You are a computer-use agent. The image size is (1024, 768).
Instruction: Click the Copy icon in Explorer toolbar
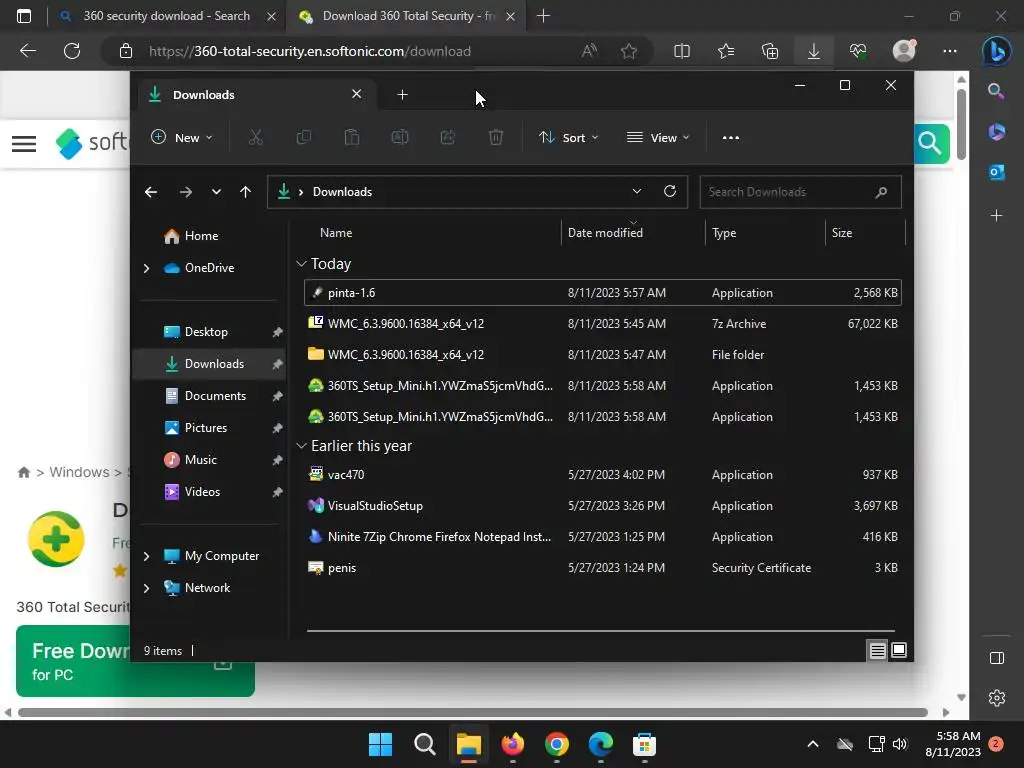click(x=304, y=138)
